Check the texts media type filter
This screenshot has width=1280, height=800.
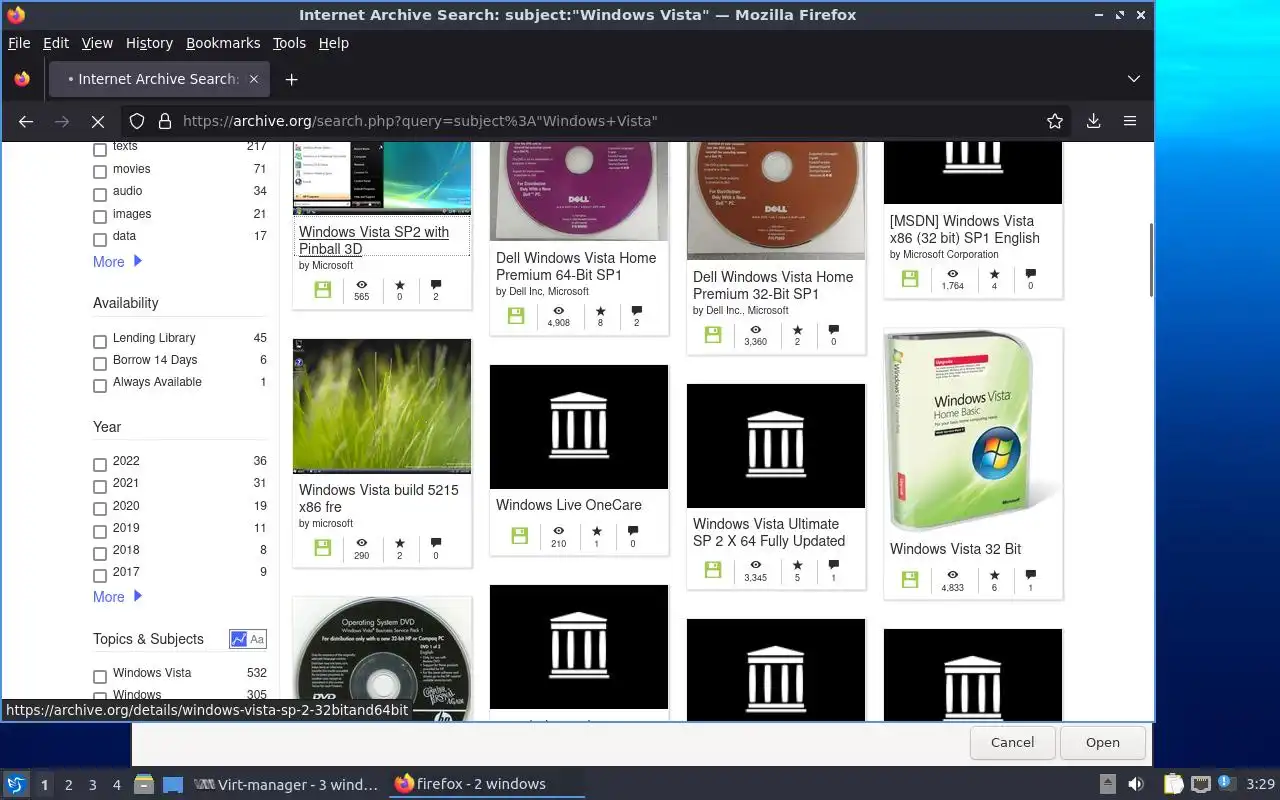click(x=99, y=149)
